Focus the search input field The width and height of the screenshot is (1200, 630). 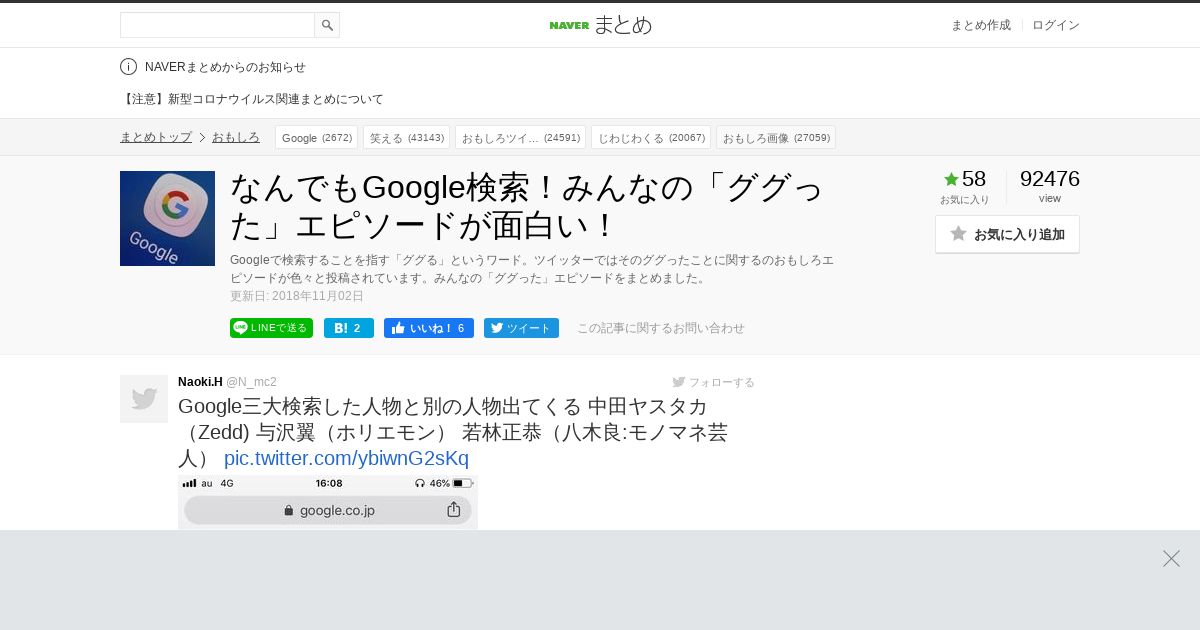[x=217, y=25]
